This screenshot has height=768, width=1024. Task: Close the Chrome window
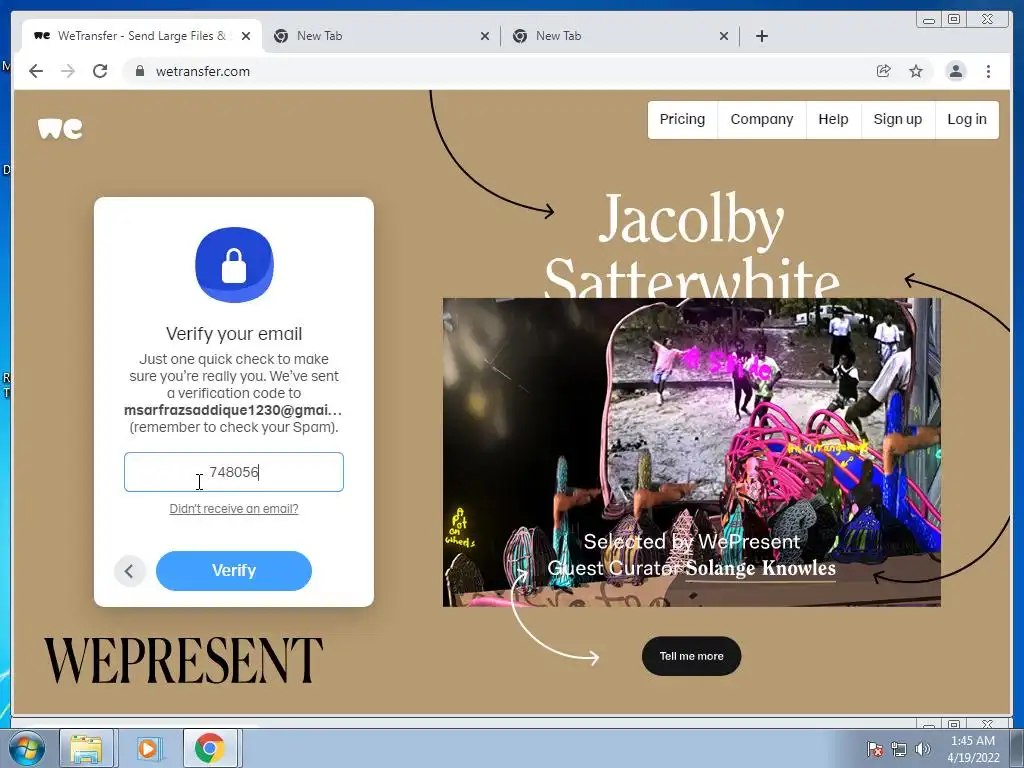(987, 20)
